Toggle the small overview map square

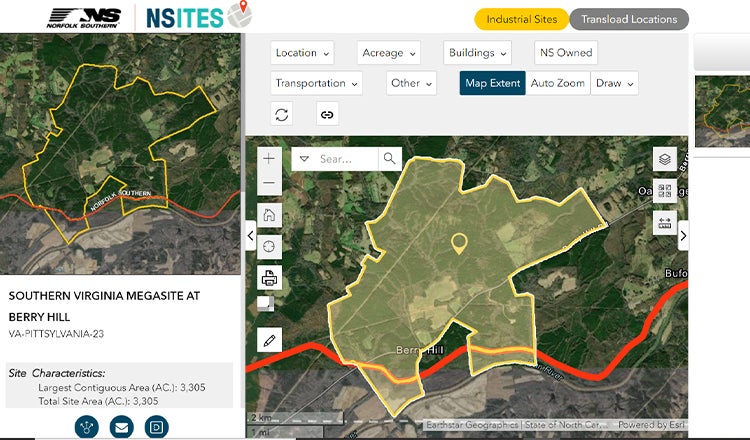click(265, 304)
